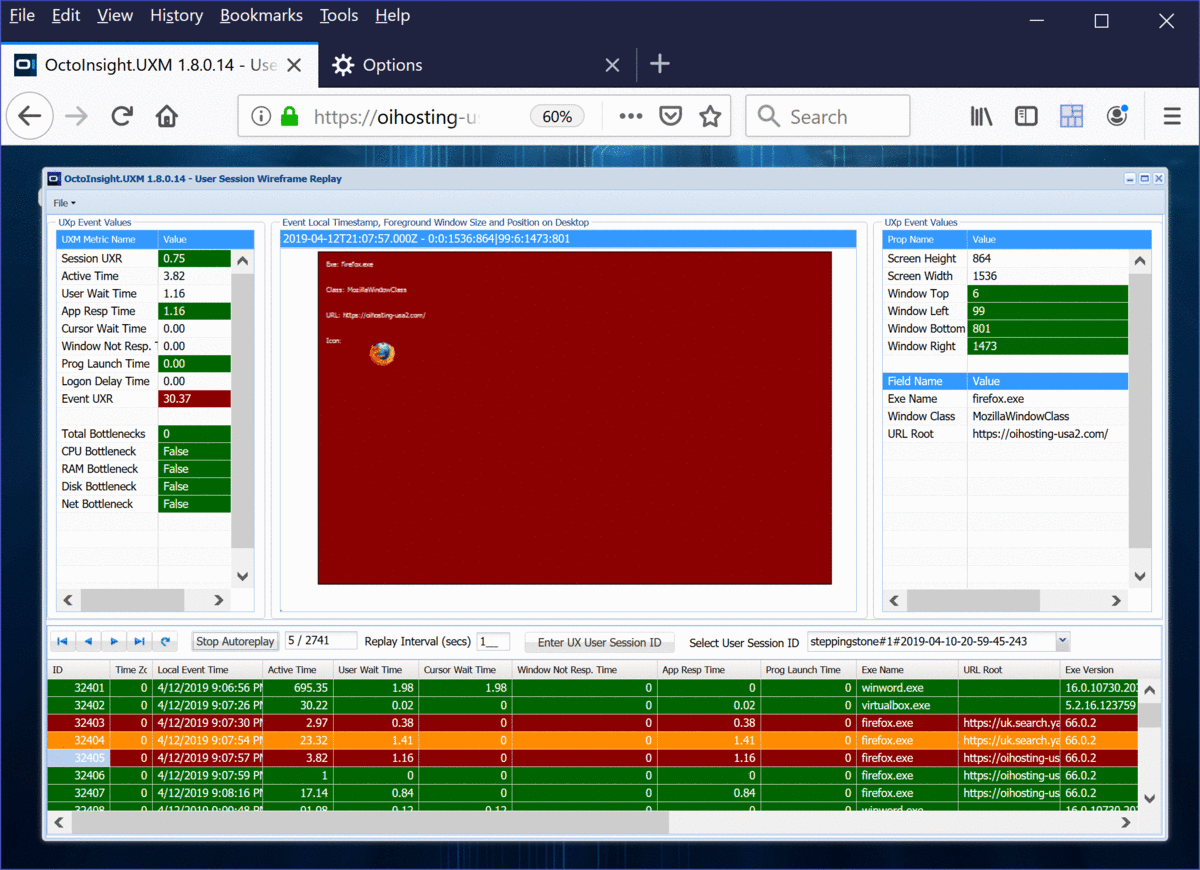
Task: Click the Session UXR value 0.75
Action: point(194,259)
